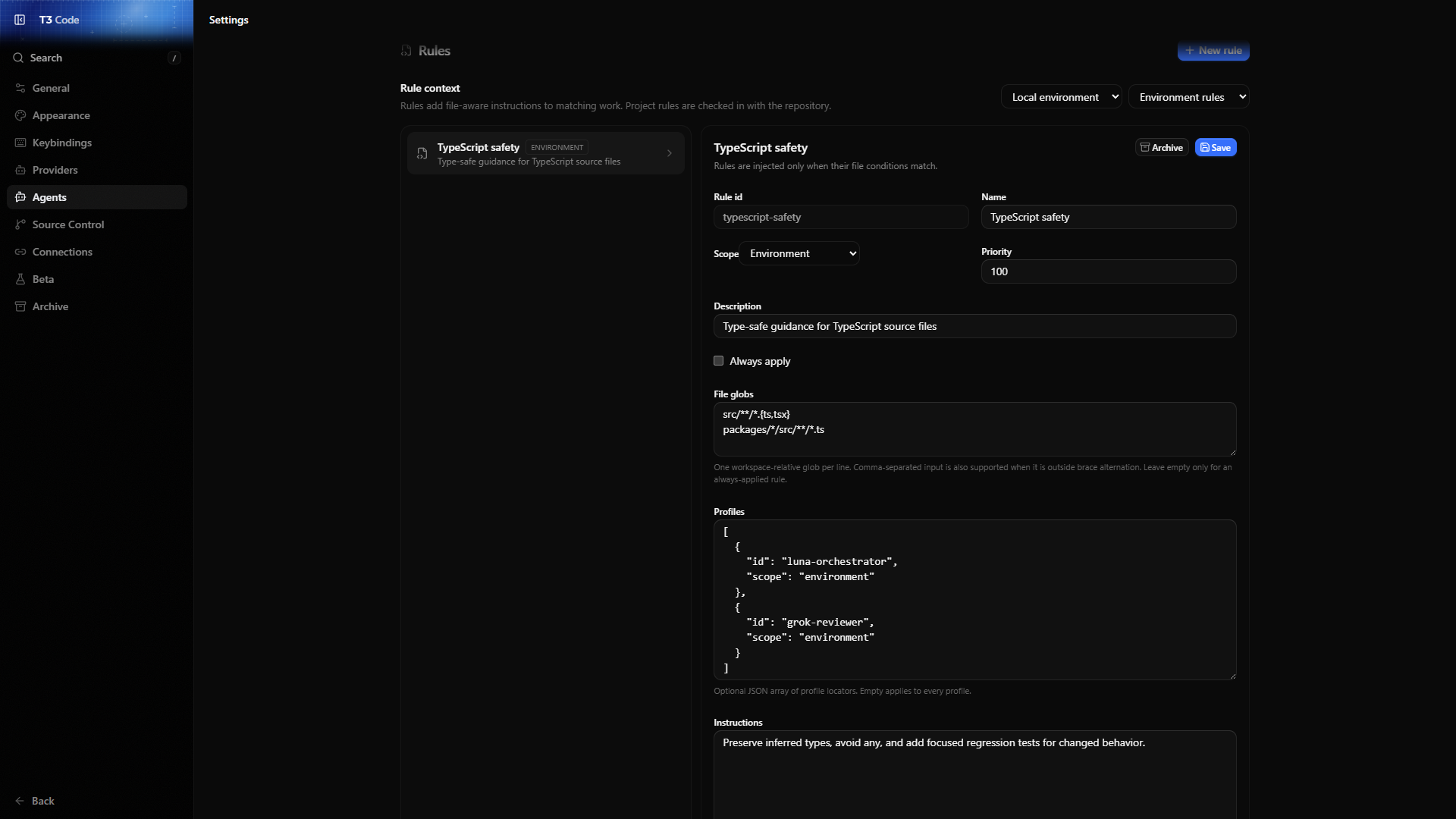Image resolution: width=1456 pixels, height=819 pixels.
Task: Grab the Profiles textarea resize handle
Action: coord(1232,676)
